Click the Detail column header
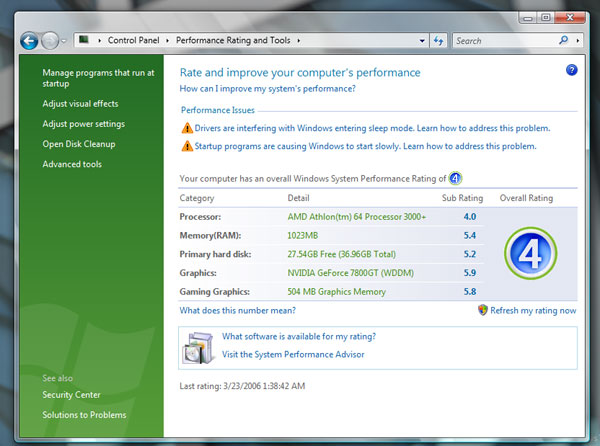This screenshot has height=446, width=600. 298,198
